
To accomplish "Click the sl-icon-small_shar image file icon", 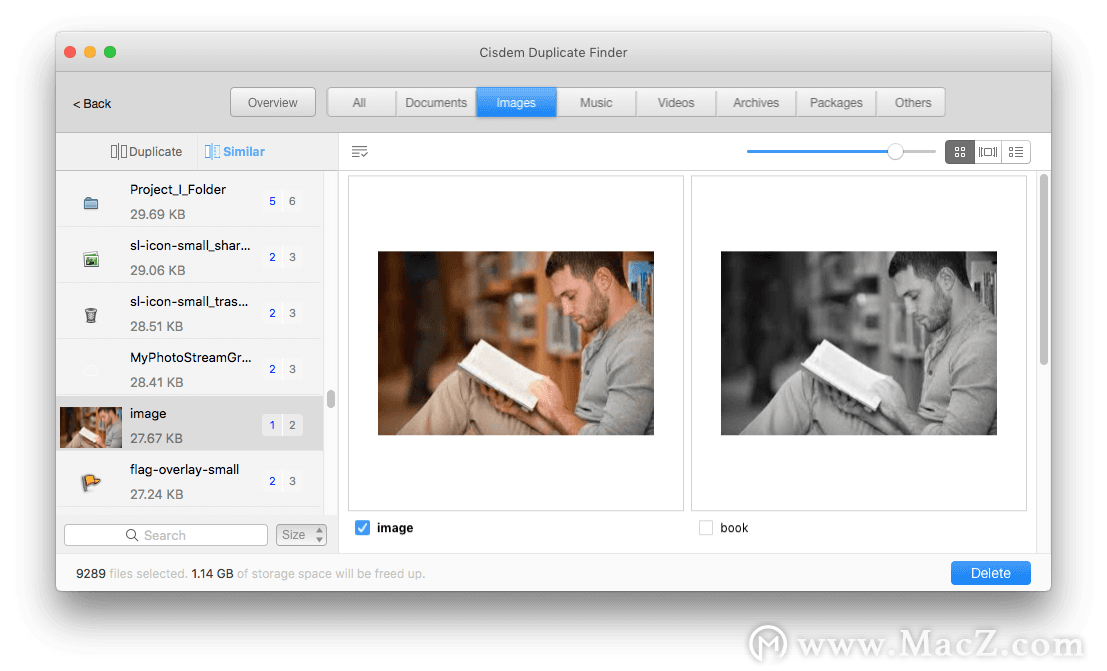I will coord(91,259).
